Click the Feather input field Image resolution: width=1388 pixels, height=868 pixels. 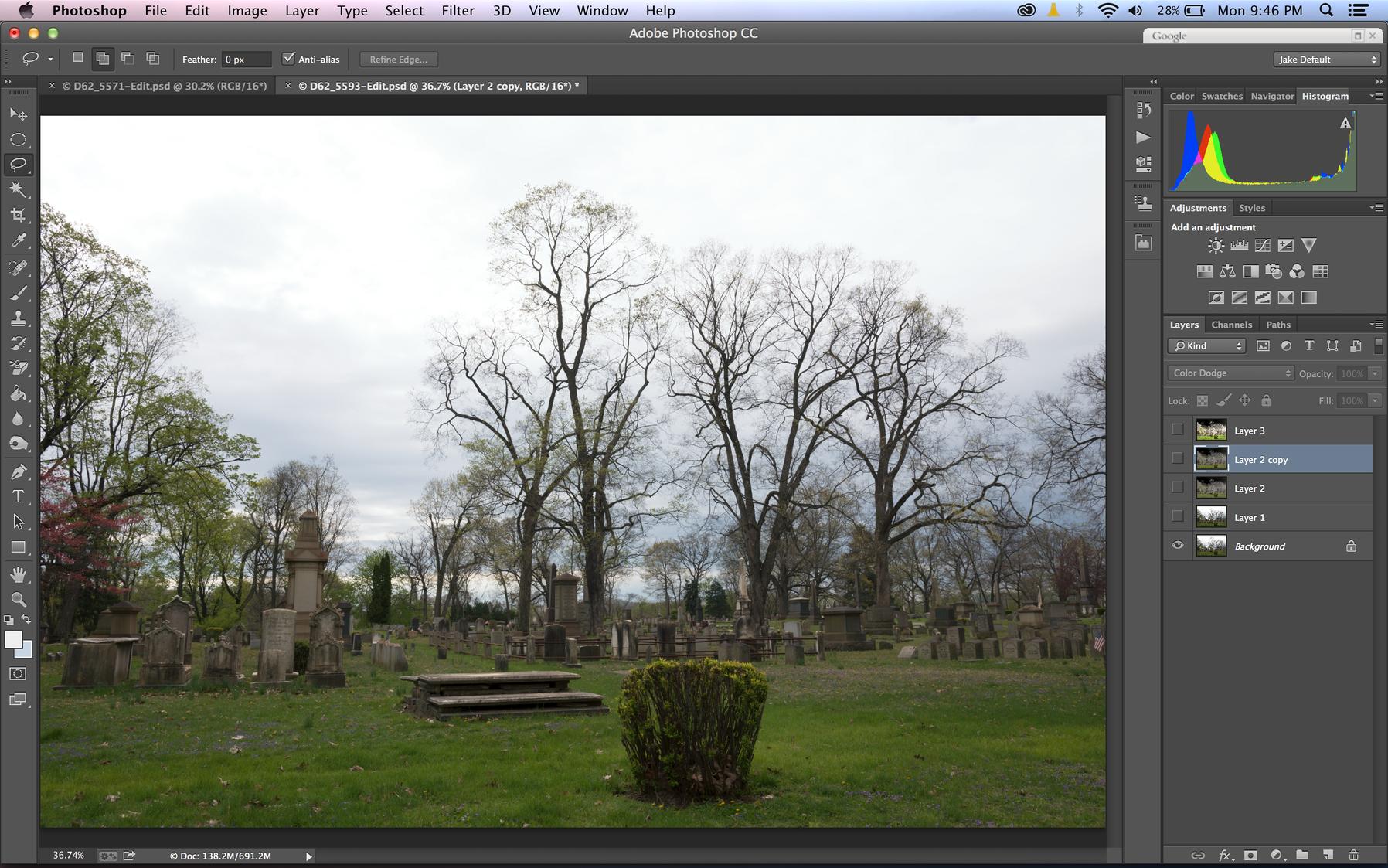point(246,60)
